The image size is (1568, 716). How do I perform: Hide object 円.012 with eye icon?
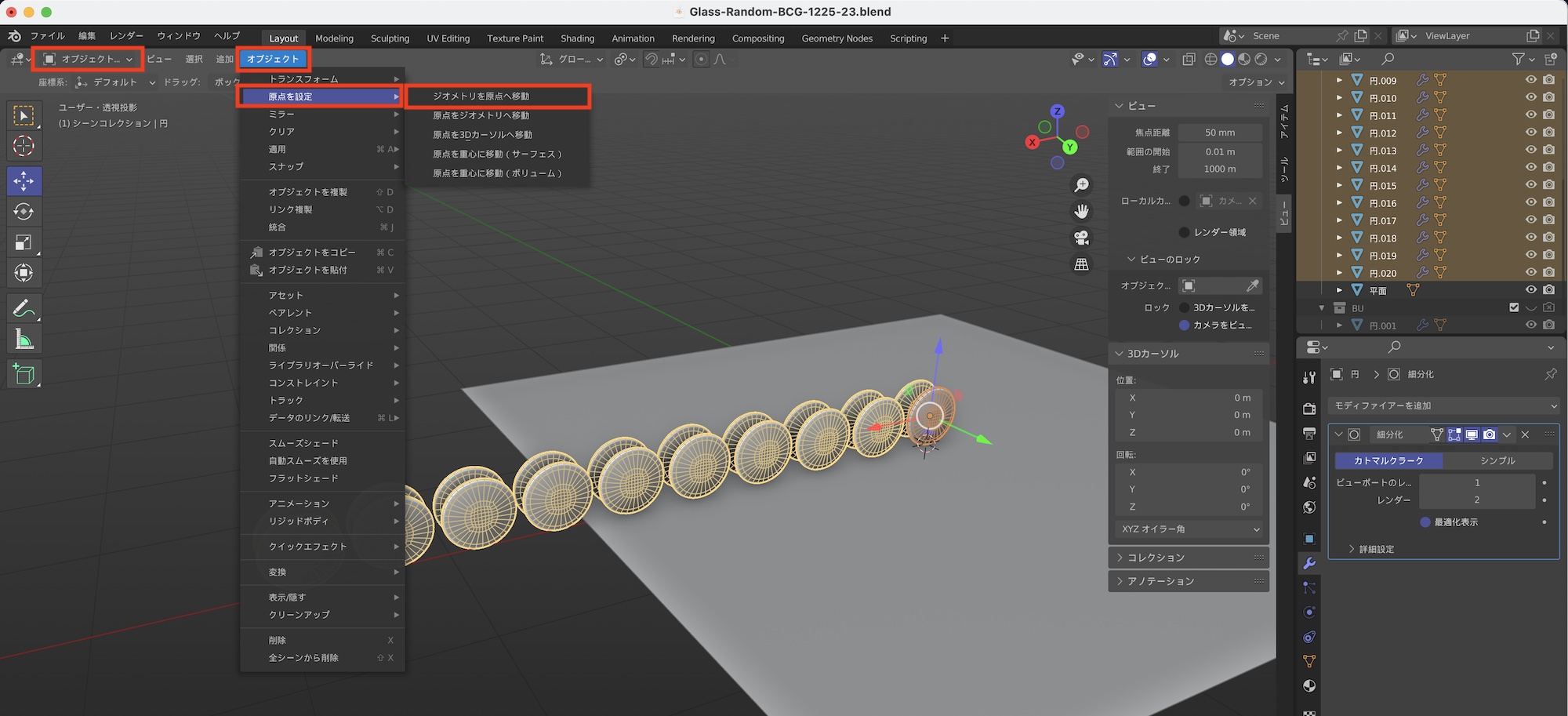tap(1530, 133)
